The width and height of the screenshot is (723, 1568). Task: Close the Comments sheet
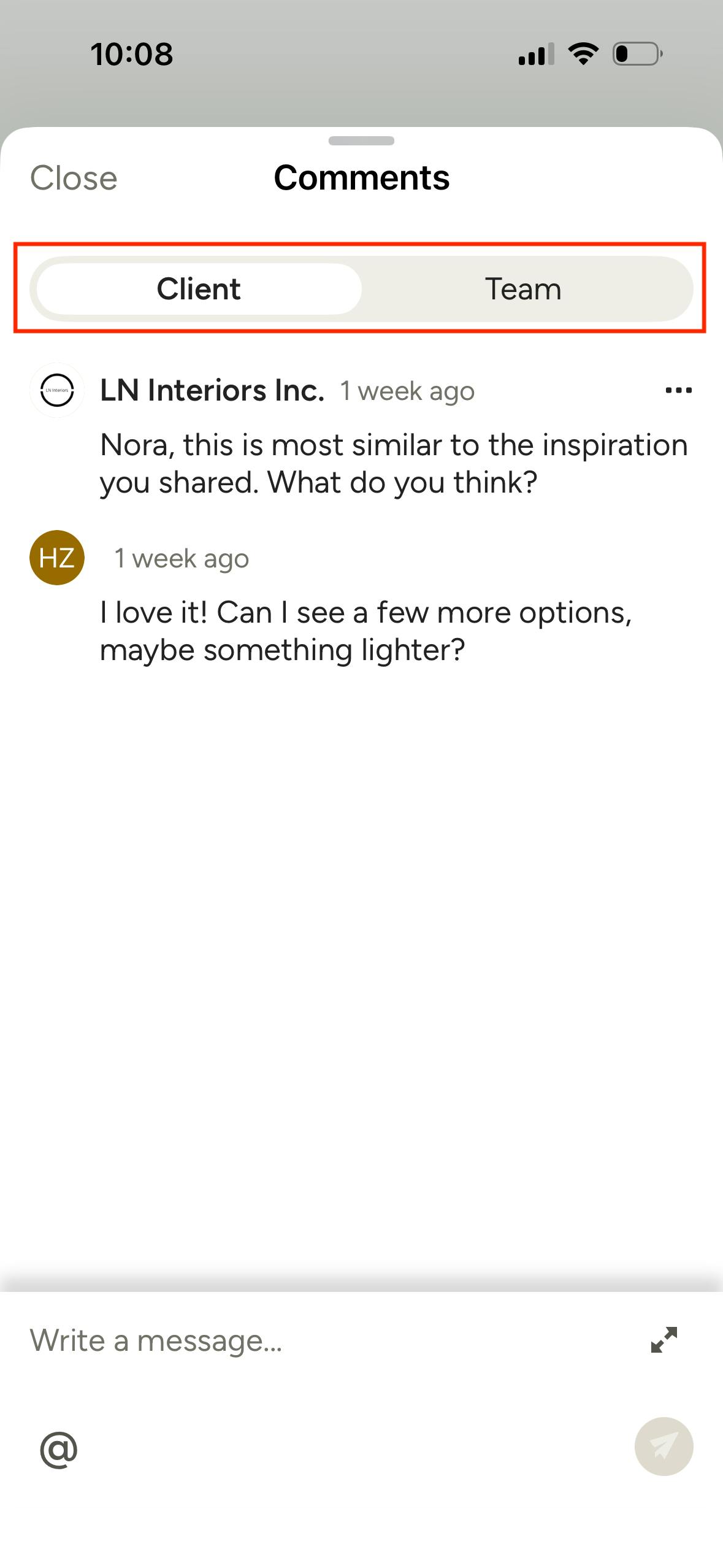pyautogui.click(x=74, y=179)
